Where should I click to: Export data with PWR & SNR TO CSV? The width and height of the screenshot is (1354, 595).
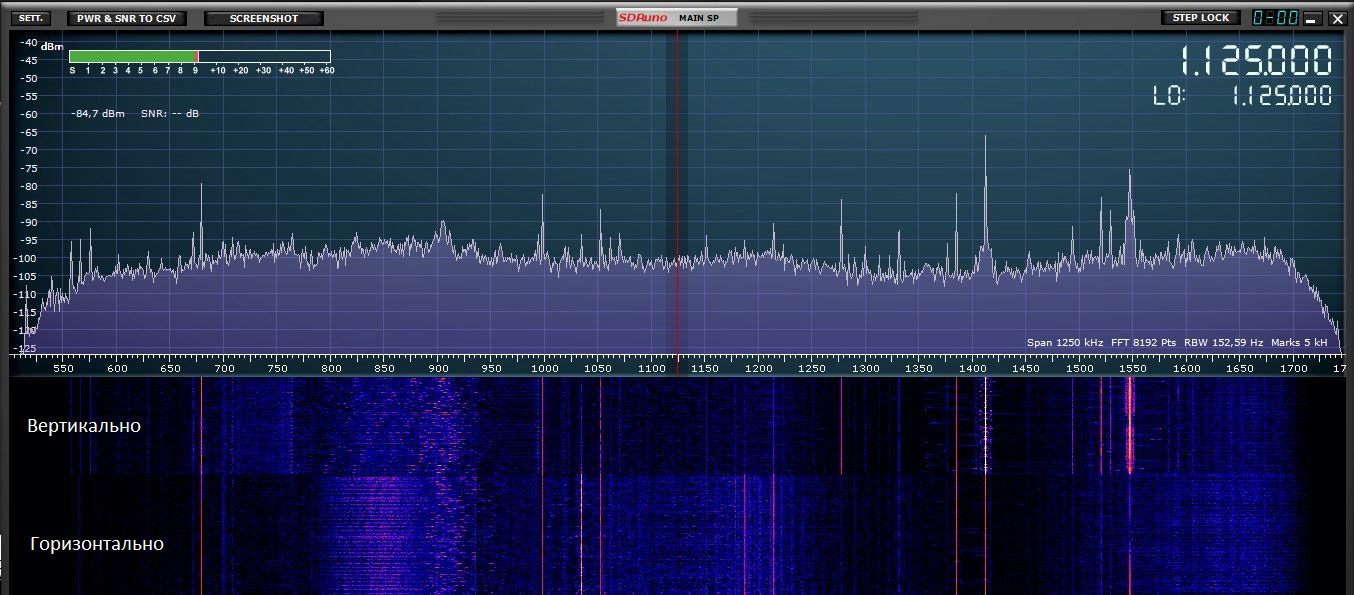pyautogui.click(x=127, y=18)
